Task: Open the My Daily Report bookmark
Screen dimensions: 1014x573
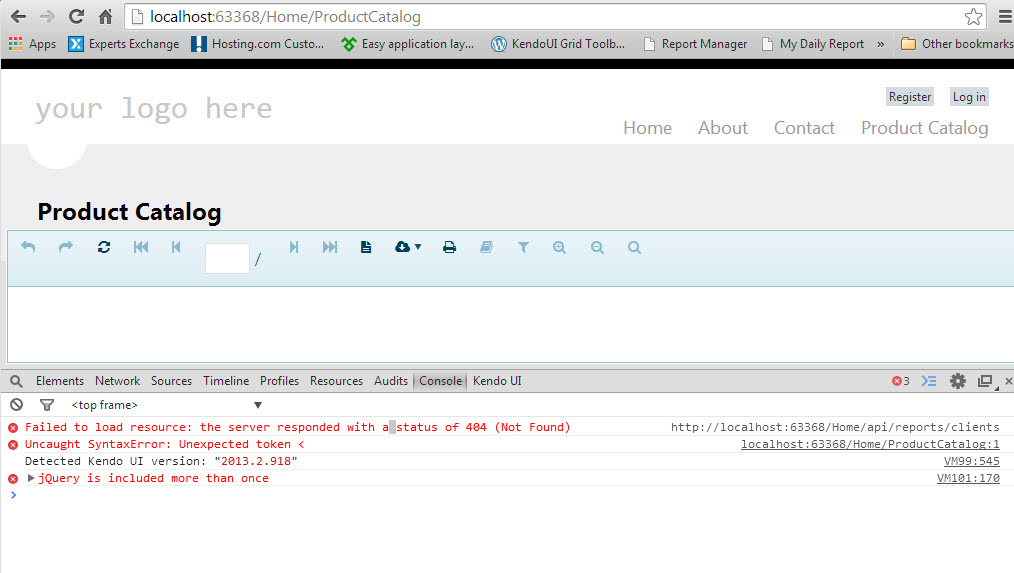Action: coord(813,44)
